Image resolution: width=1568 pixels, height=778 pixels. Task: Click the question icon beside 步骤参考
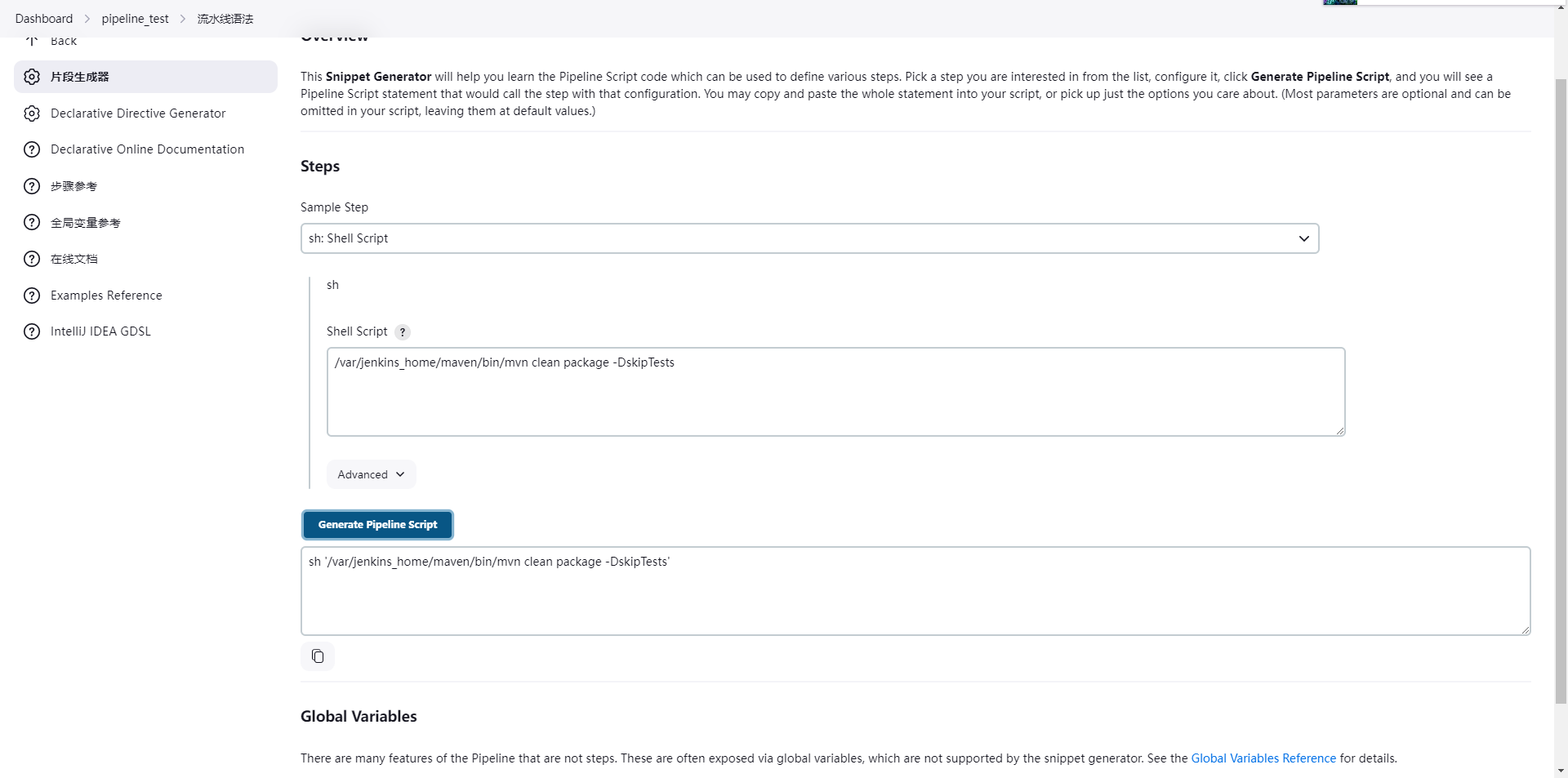[x=32, y=186]
